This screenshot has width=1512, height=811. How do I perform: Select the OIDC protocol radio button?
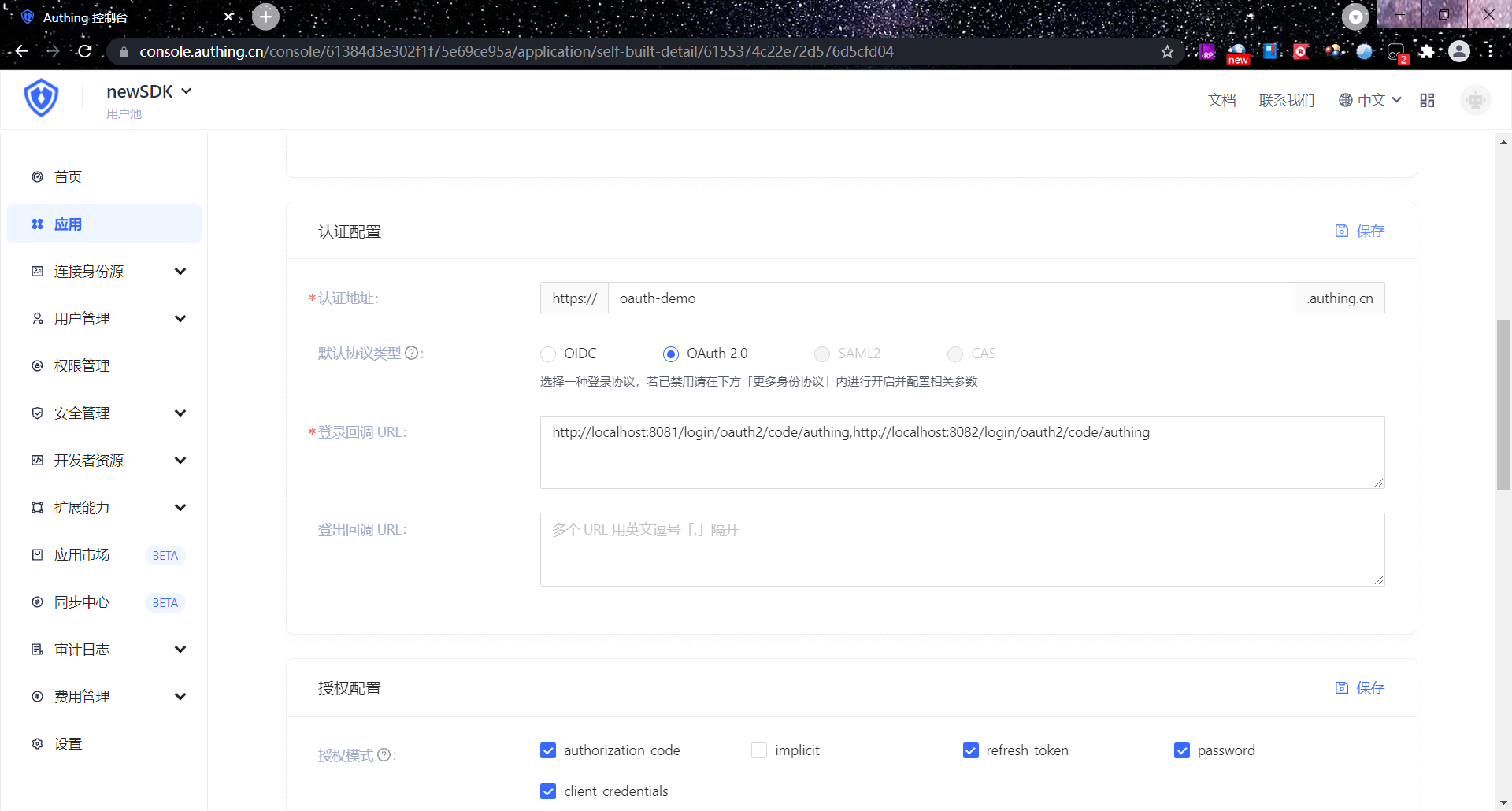click(x=548, y=354)
